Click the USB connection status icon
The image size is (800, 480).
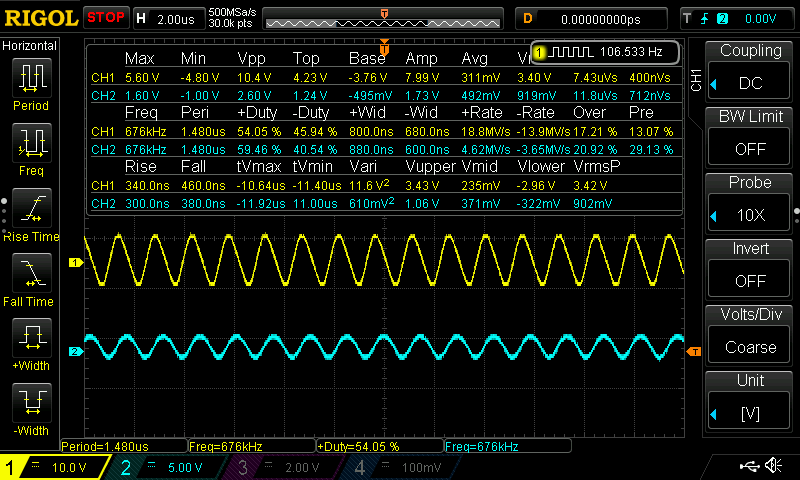pyautogui.click(x=749, y=466)
